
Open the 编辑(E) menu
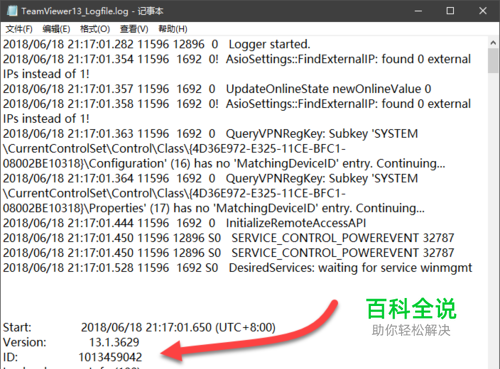56,29
